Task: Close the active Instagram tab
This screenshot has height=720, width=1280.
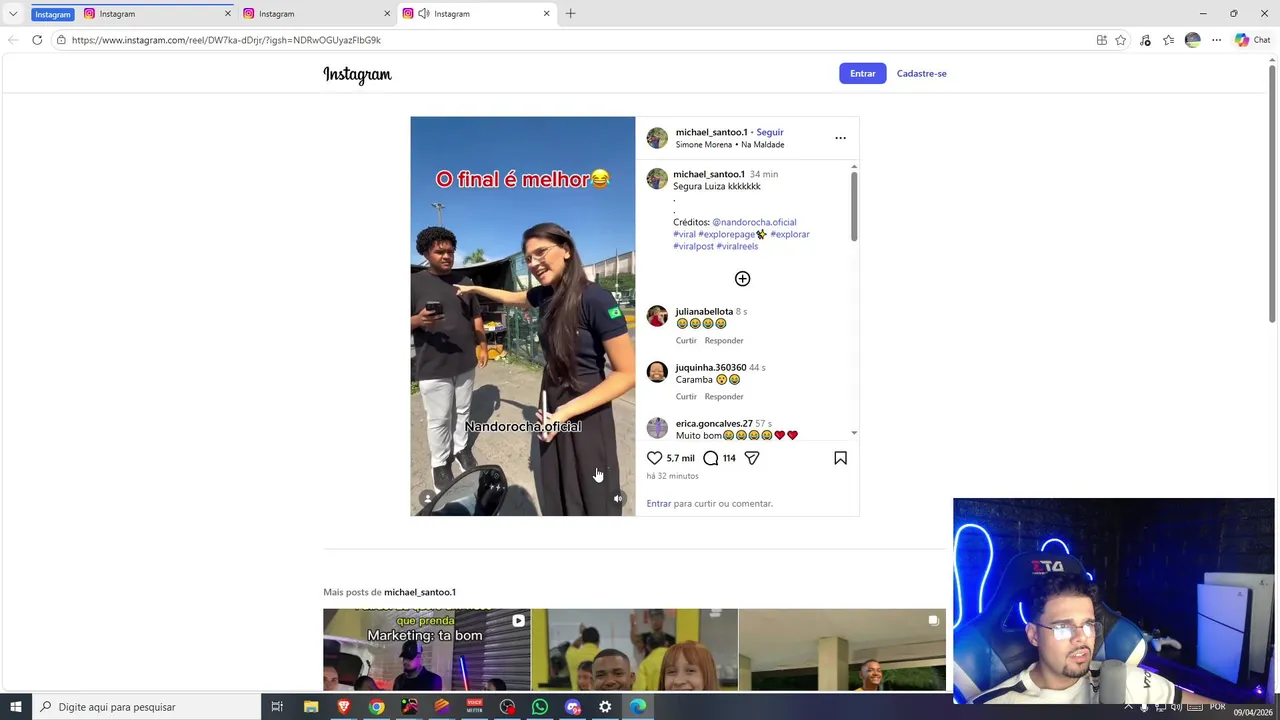Action: coord(546,13)
